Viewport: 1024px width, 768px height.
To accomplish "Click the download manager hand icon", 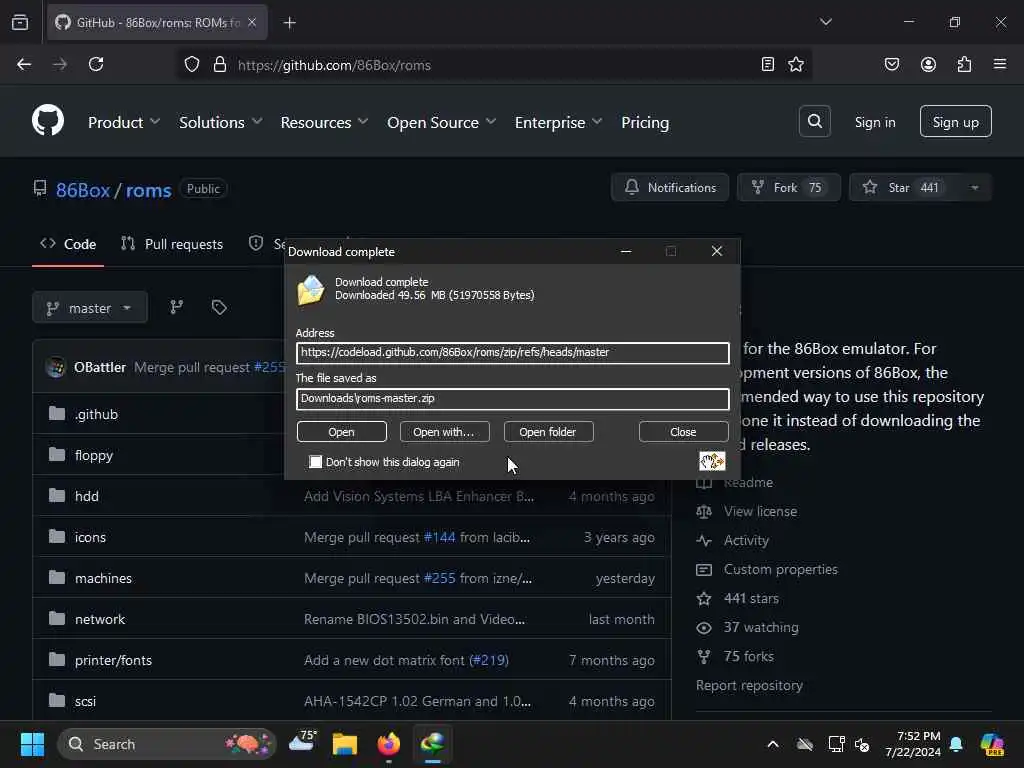I will click(x=712, y=460).
